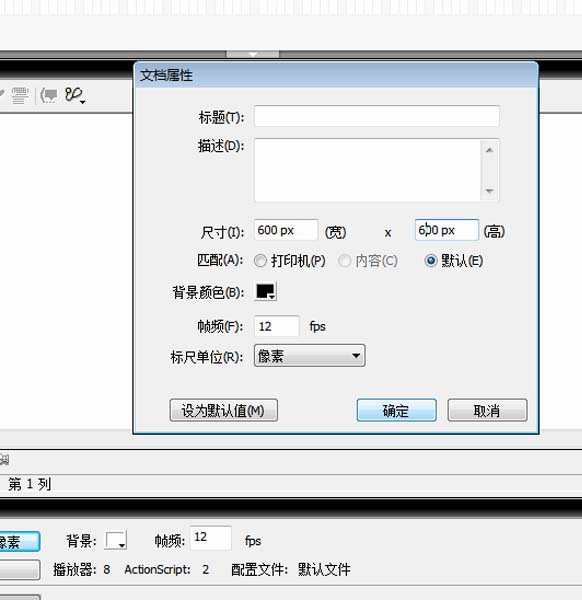Click inside the 描述(D) text area
The image size is (582, 600).
[x=367, y=170]
